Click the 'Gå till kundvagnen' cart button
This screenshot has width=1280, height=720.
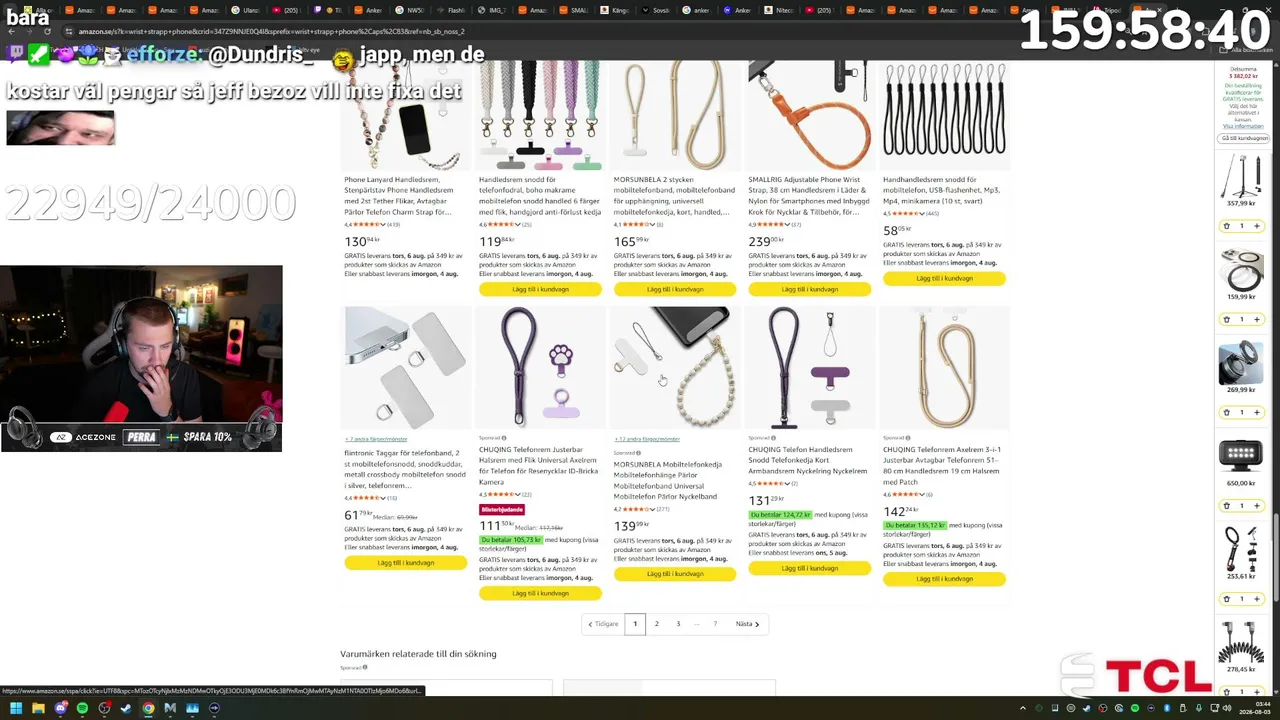(x=1243, y=138)
